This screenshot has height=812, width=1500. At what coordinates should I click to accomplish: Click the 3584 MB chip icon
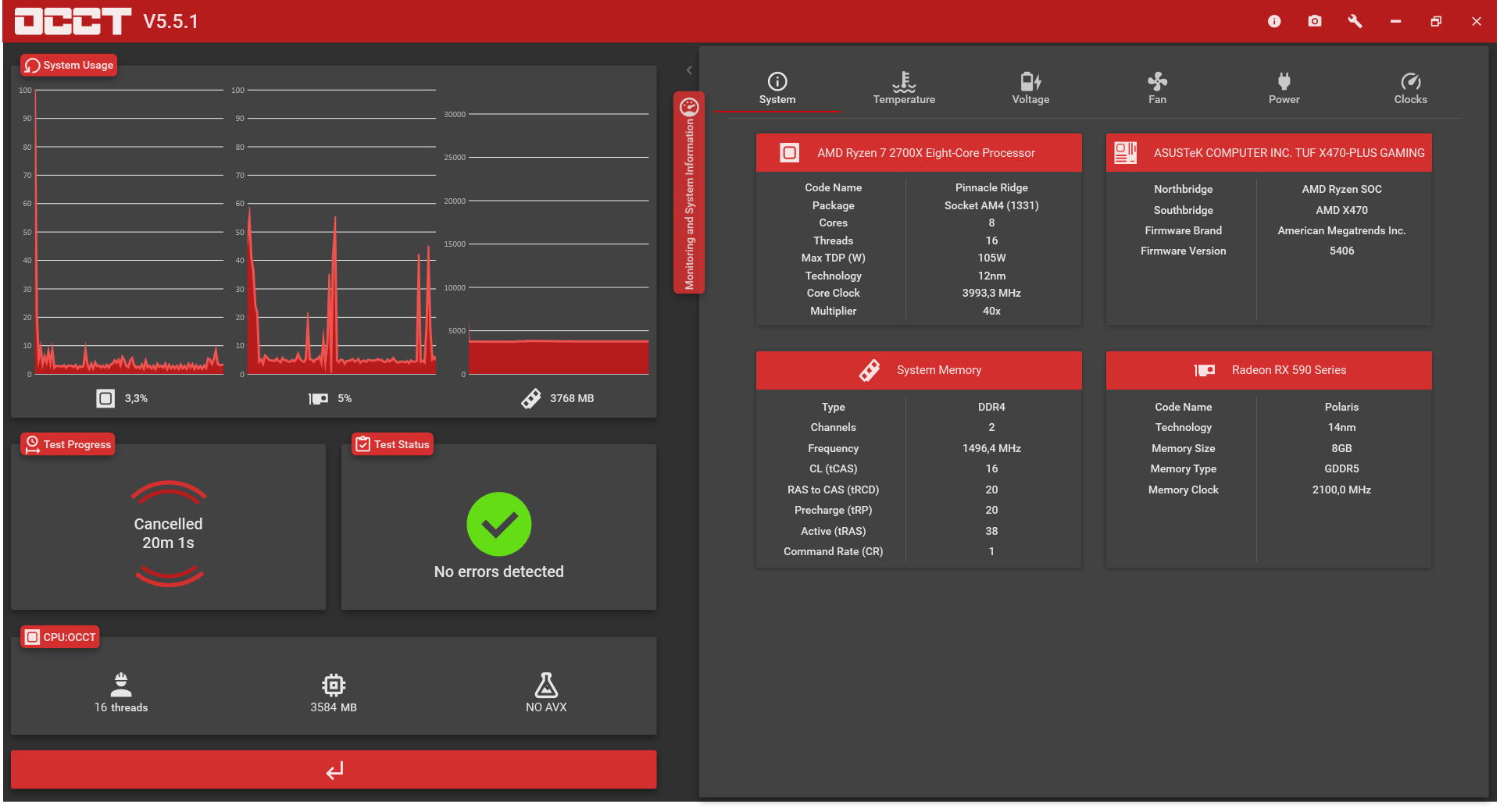tap(334, 685)
